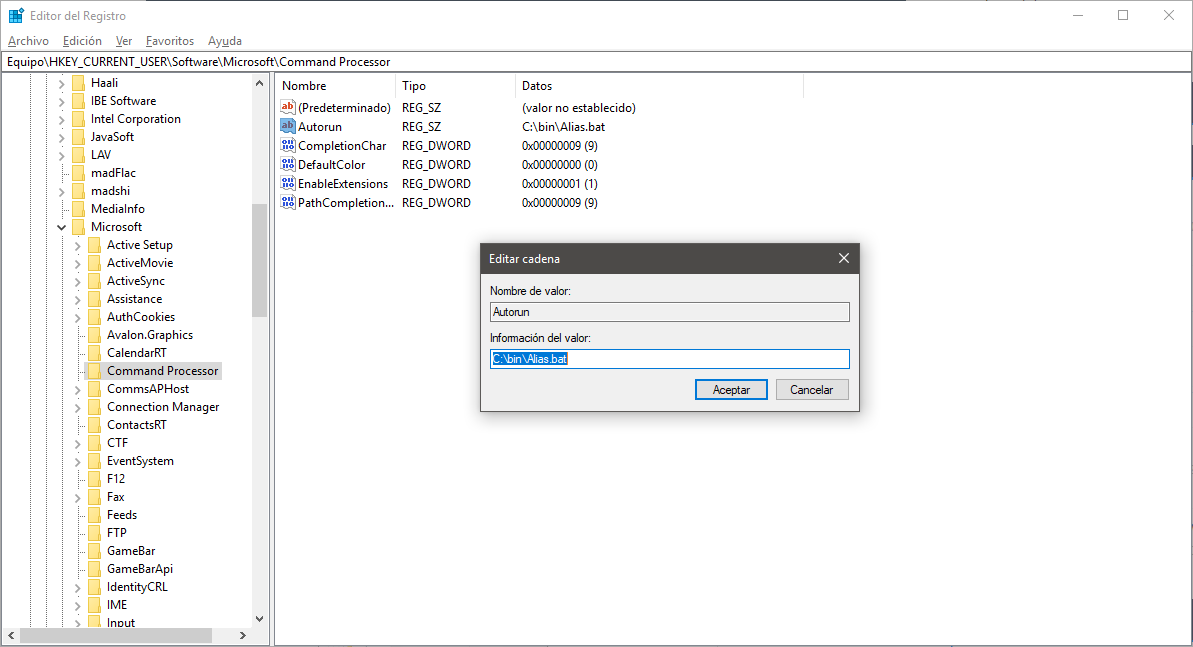Click the Autorun string value icon
This screenshot has width=1193, height=647.
click(288, 126)
